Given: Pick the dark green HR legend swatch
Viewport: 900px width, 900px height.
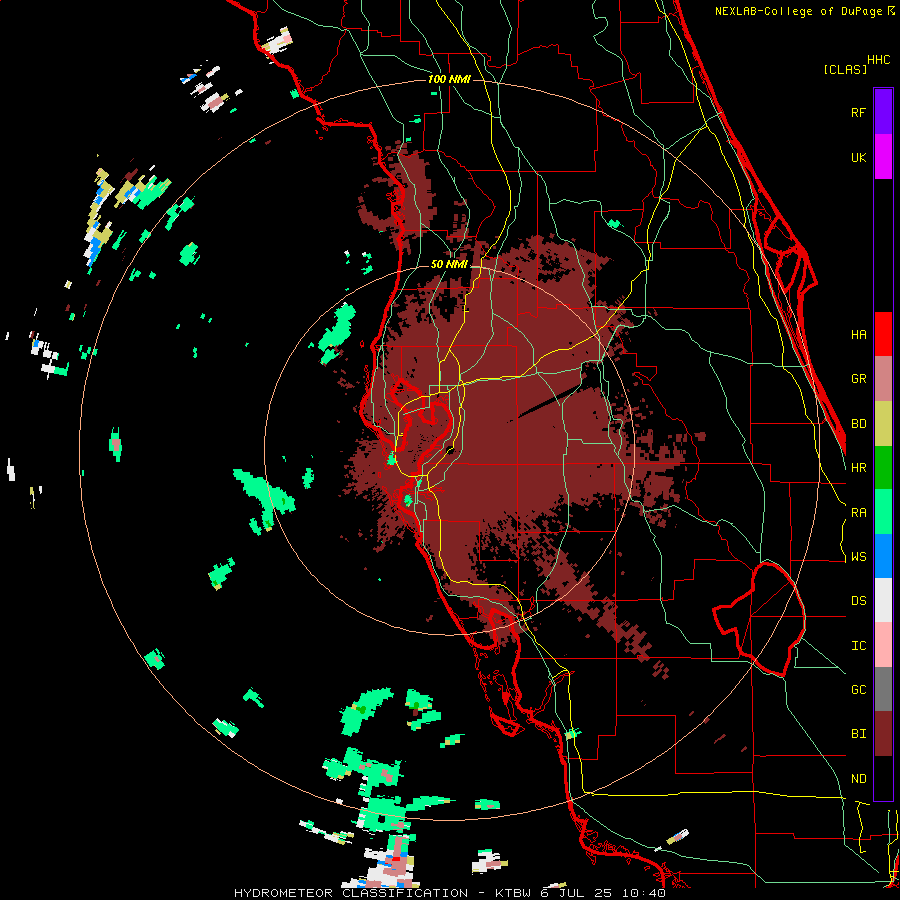Looking at the screenshot, I should pyautogui.click(x=883, y=468).
